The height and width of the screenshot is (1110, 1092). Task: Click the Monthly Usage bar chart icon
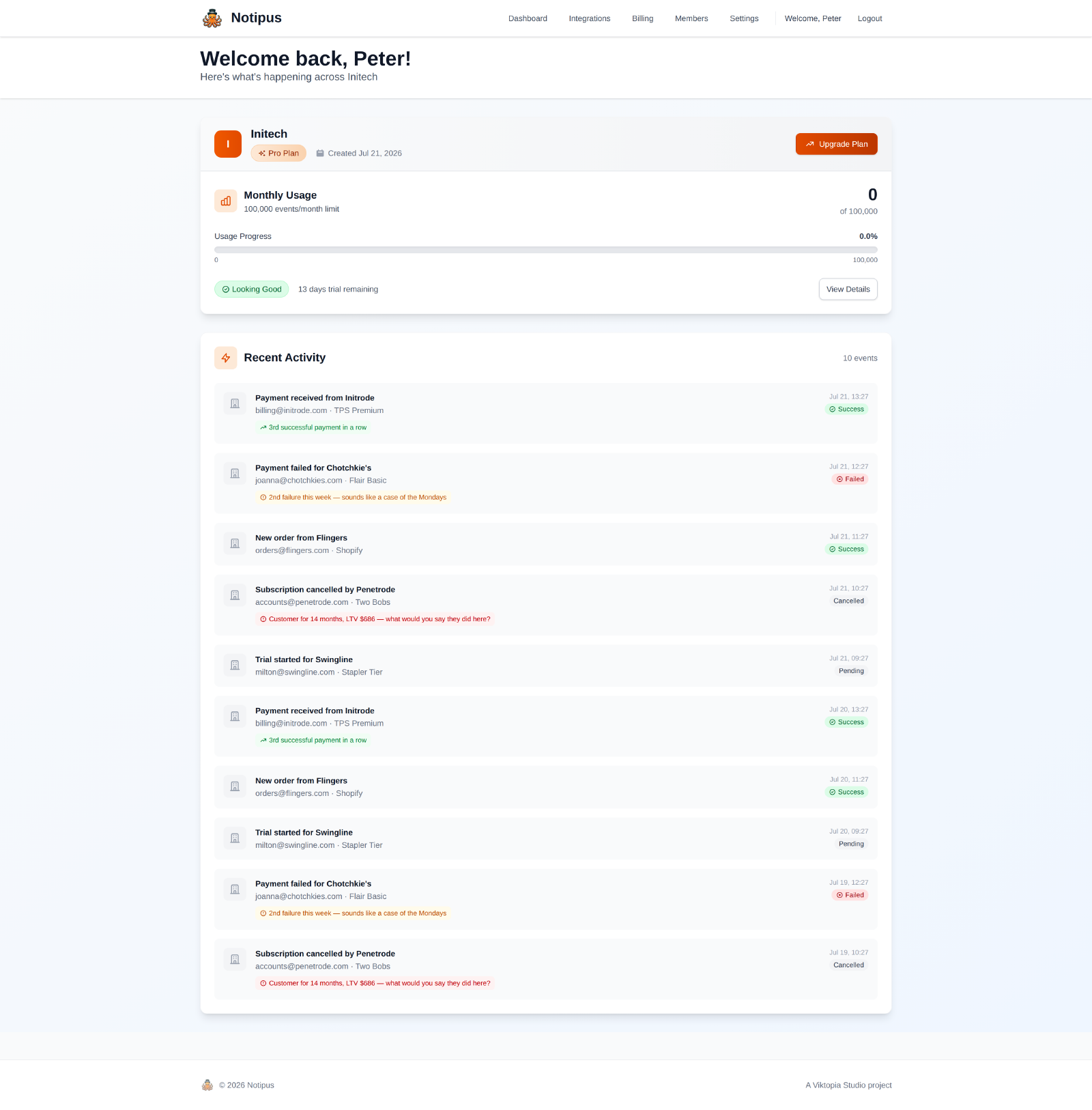226,201
